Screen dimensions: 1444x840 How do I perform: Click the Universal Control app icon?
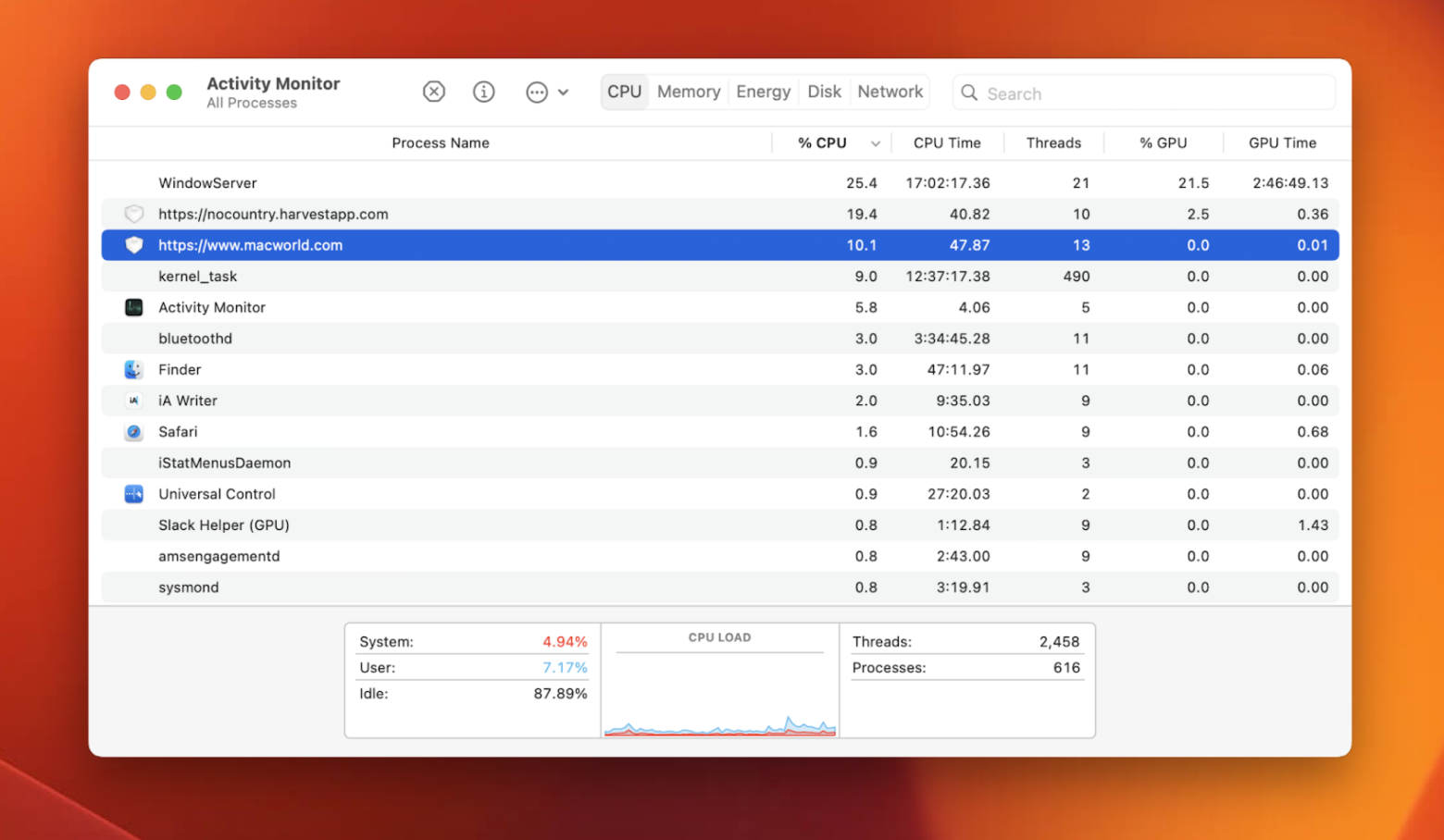[133, 494]
